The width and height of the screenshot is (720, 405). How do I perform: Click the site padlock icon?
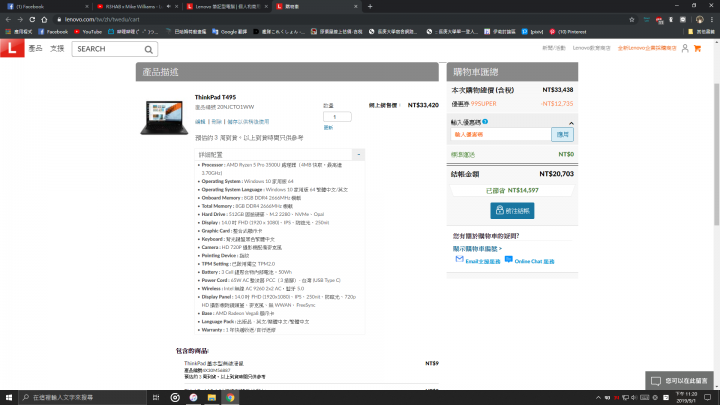point(59,19)
